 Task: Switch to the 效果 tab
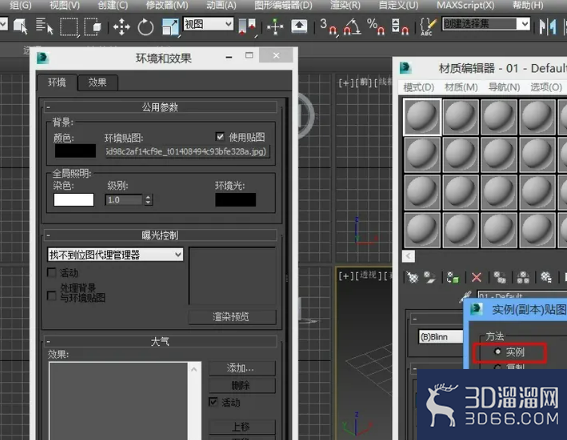[x=98, y=82]
